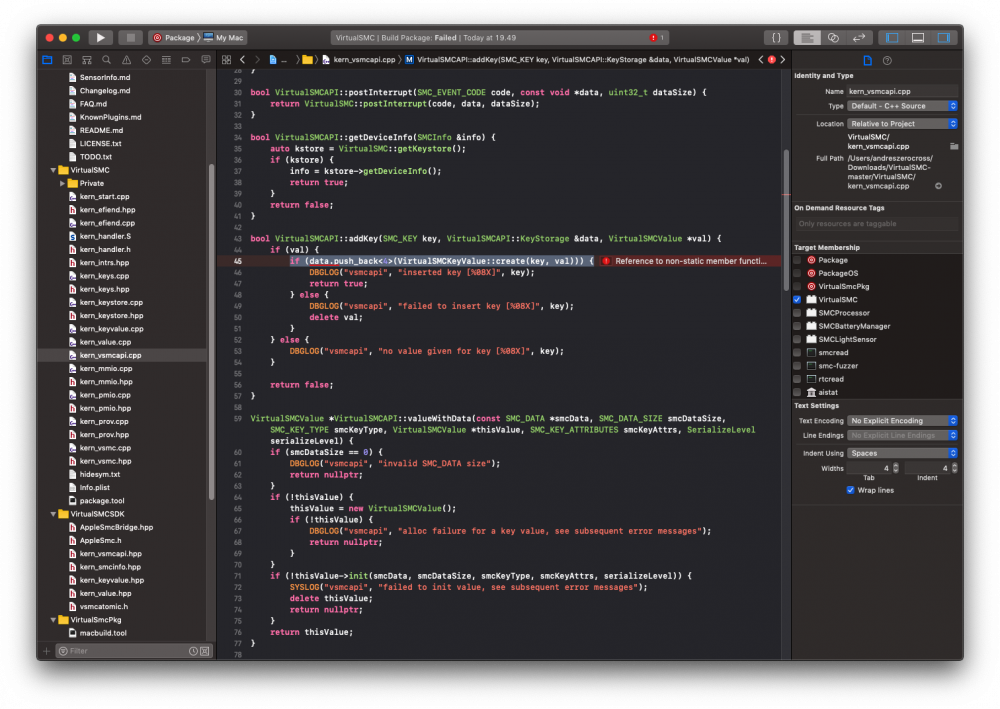Click the file Name field
This screenshot has width=1000, height=709.
pyautogui.click(x=902, y=91)
